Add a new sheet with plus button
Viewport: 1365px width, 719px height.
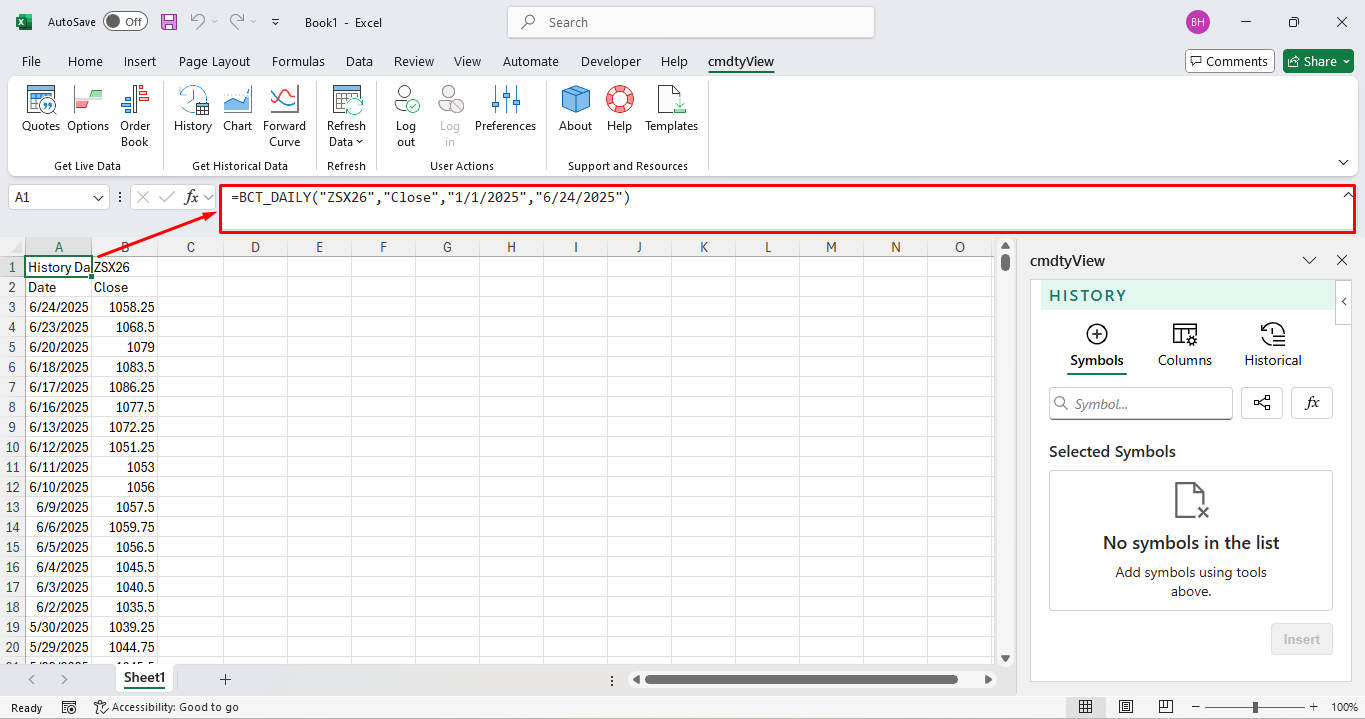[x=225, y=679]
